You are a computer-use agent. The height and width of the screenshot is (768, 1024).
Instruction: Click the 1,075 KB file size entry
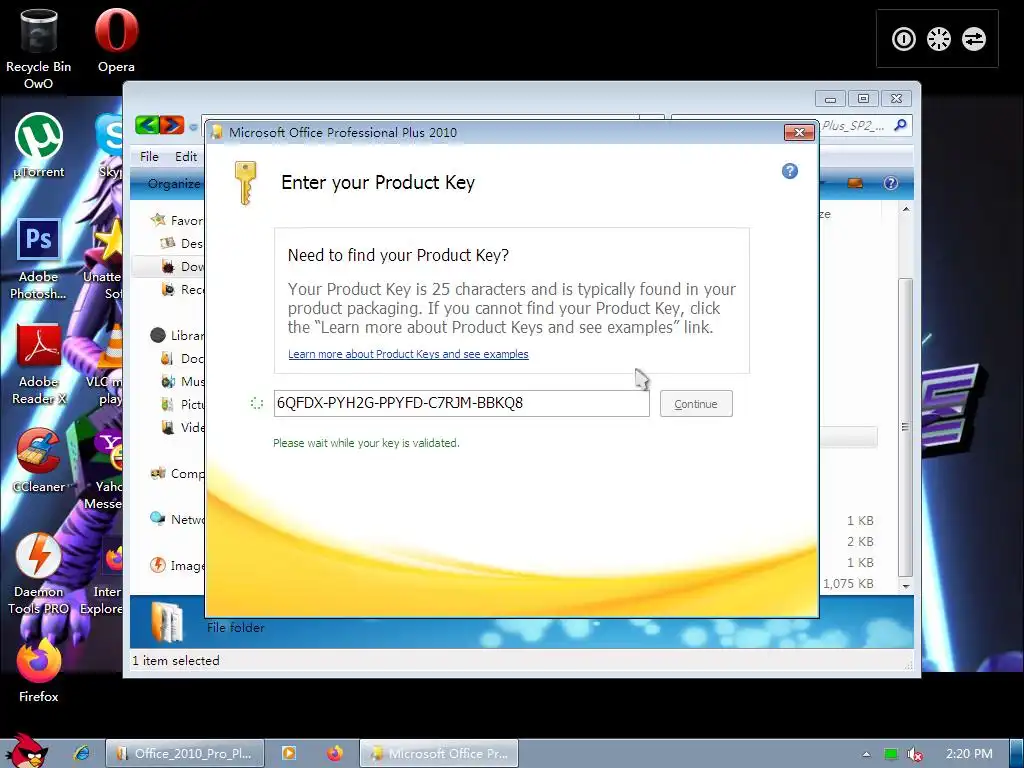(848, 584)
